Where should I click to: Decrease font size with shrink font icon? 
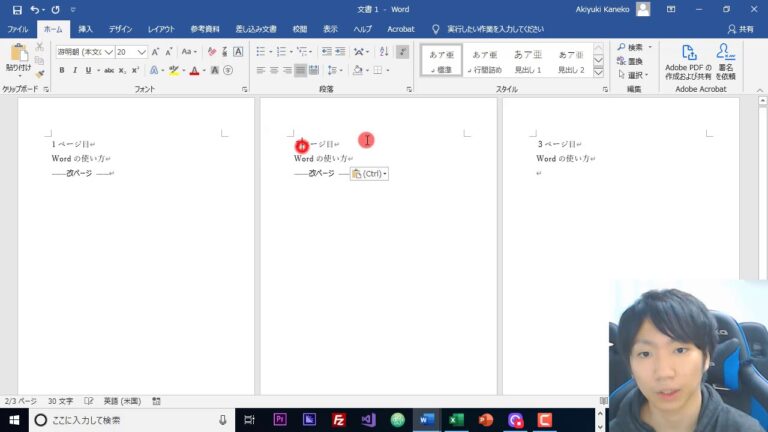168,52
